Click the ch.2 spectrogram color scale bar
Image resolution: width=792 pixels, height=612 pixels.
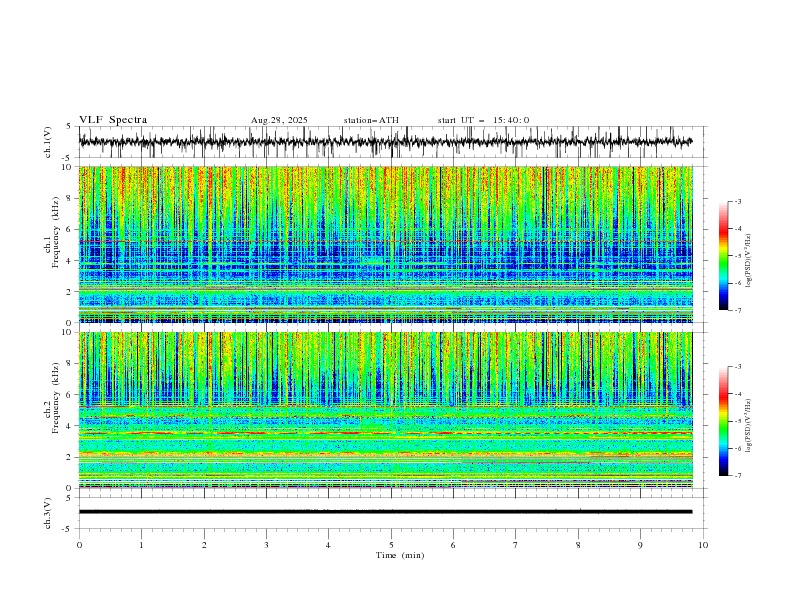724,421
